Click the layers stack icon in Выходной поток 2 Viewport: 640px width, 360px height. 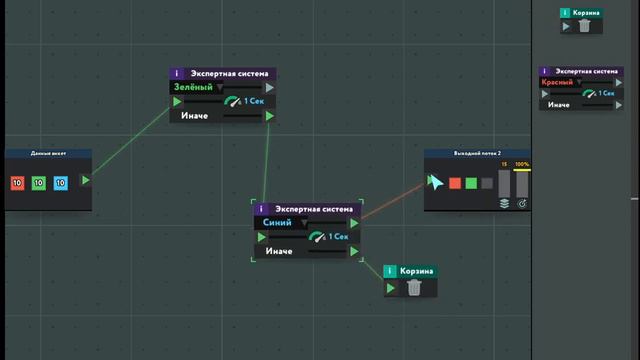pos(504,203)
